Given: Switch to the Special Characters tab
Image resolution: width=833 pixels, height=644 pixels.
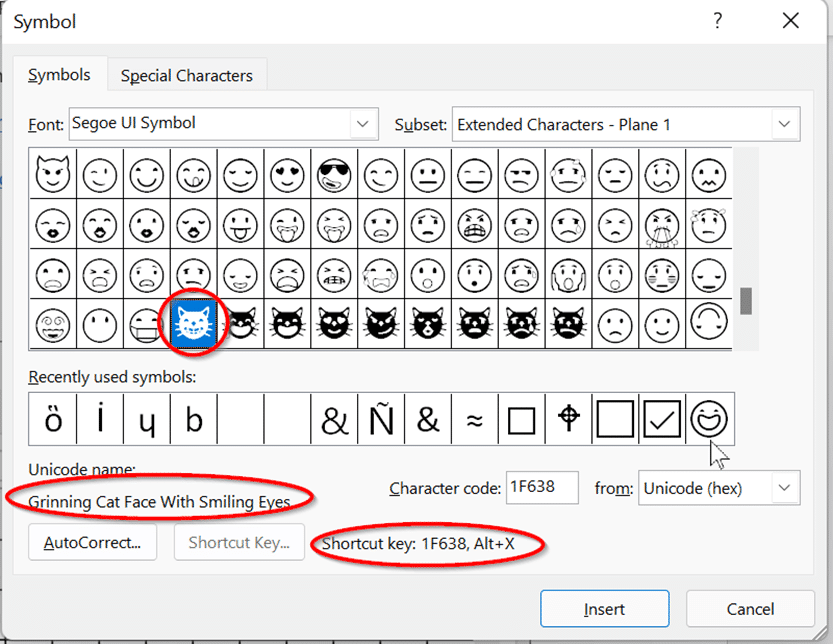Looking at the screenshot, I should 187,76.
